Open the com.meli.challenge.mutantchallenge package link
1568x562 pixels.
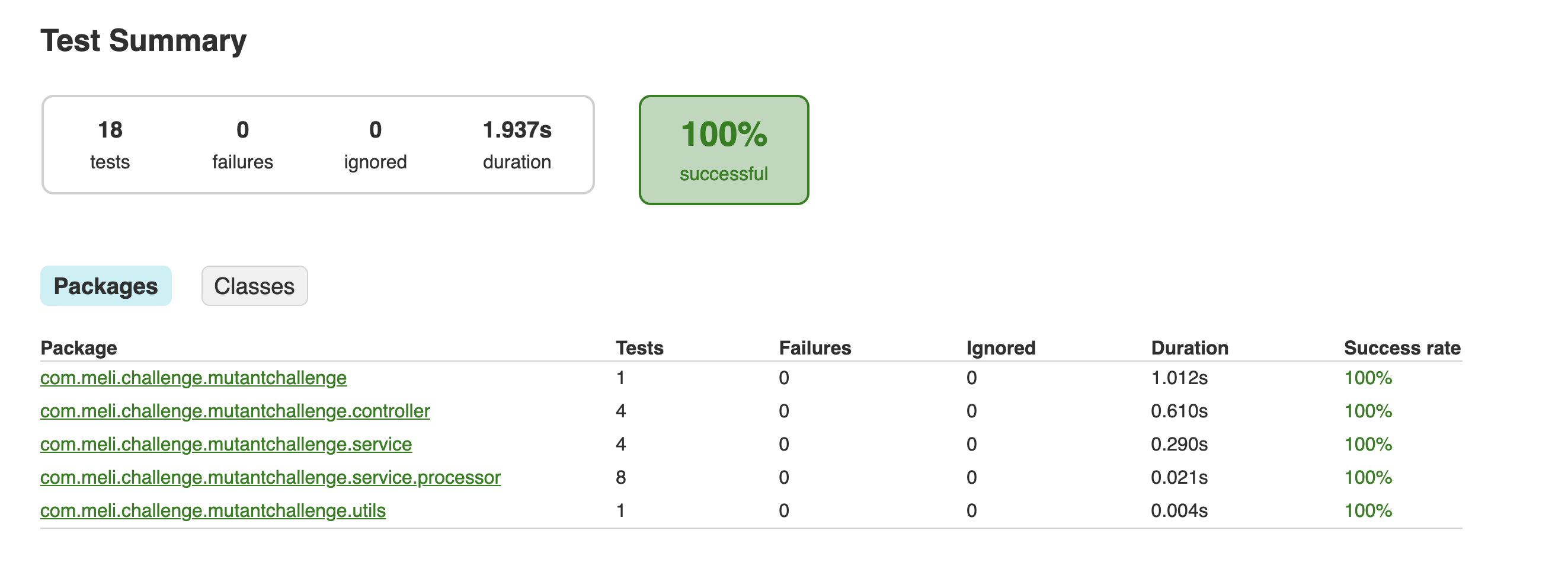click(193, 378)
